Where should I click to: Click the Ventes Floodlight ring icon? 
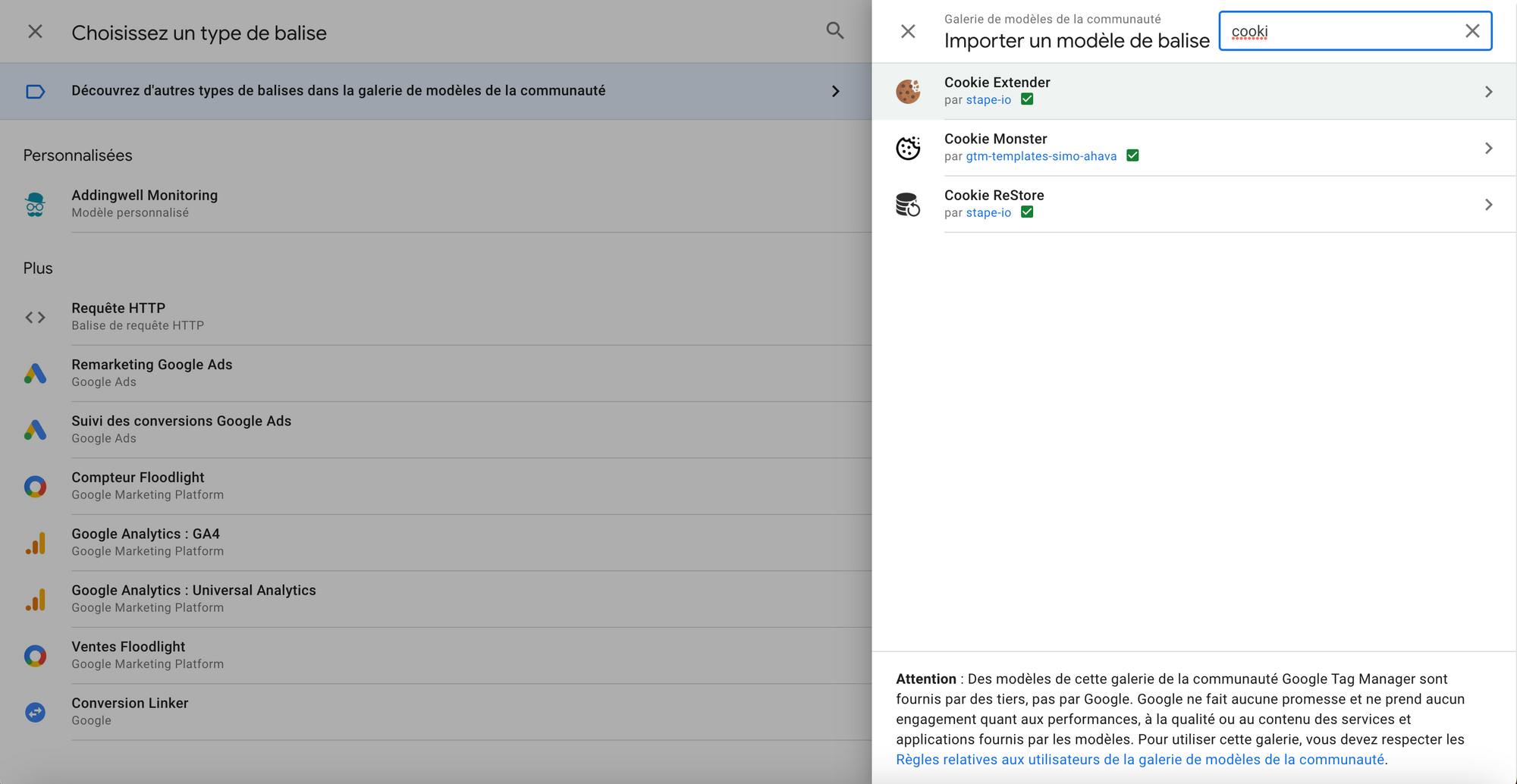coord(35,656)
